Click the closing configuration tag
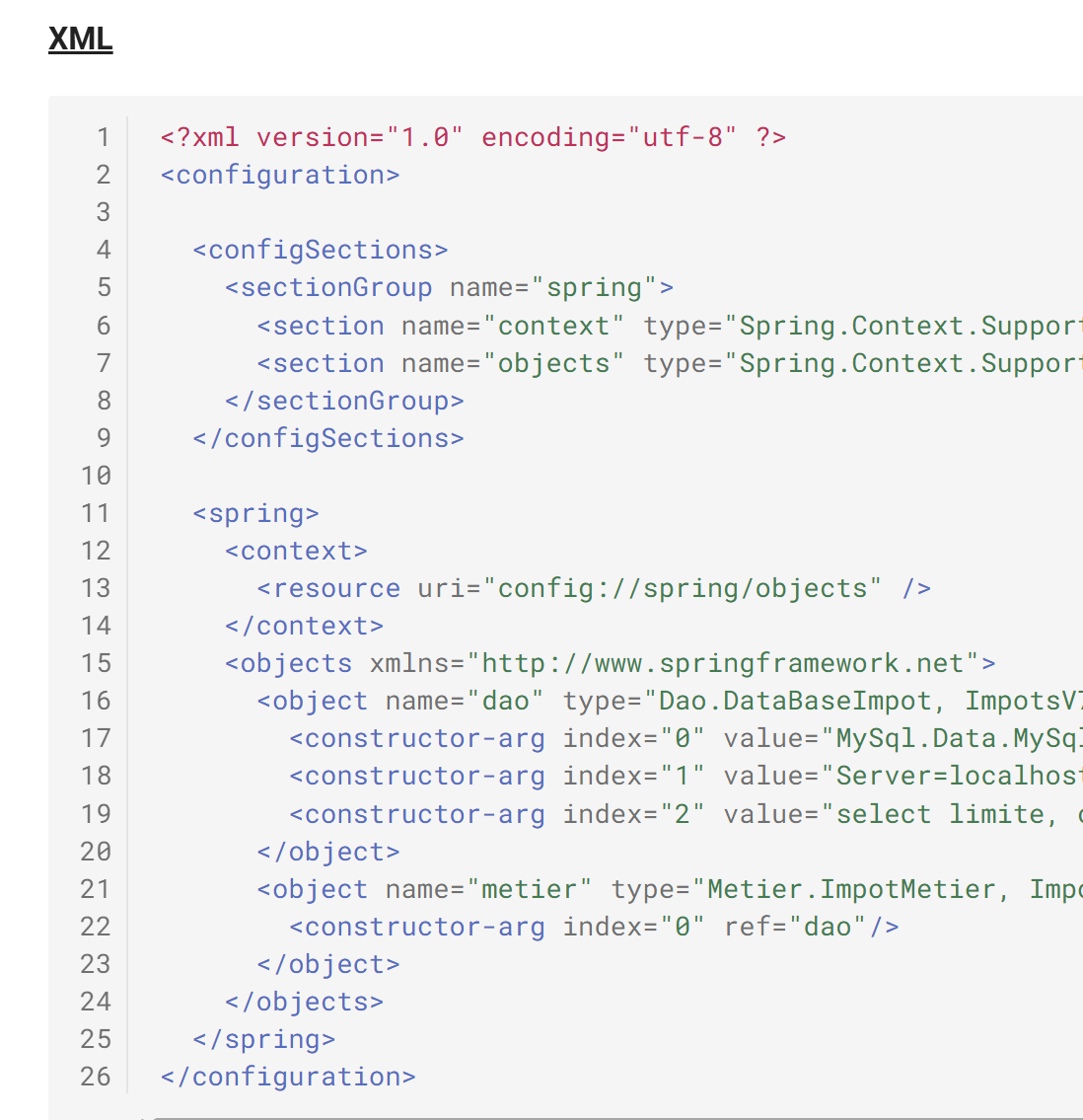1083x1120 pixels. (x=288, y=1077)
